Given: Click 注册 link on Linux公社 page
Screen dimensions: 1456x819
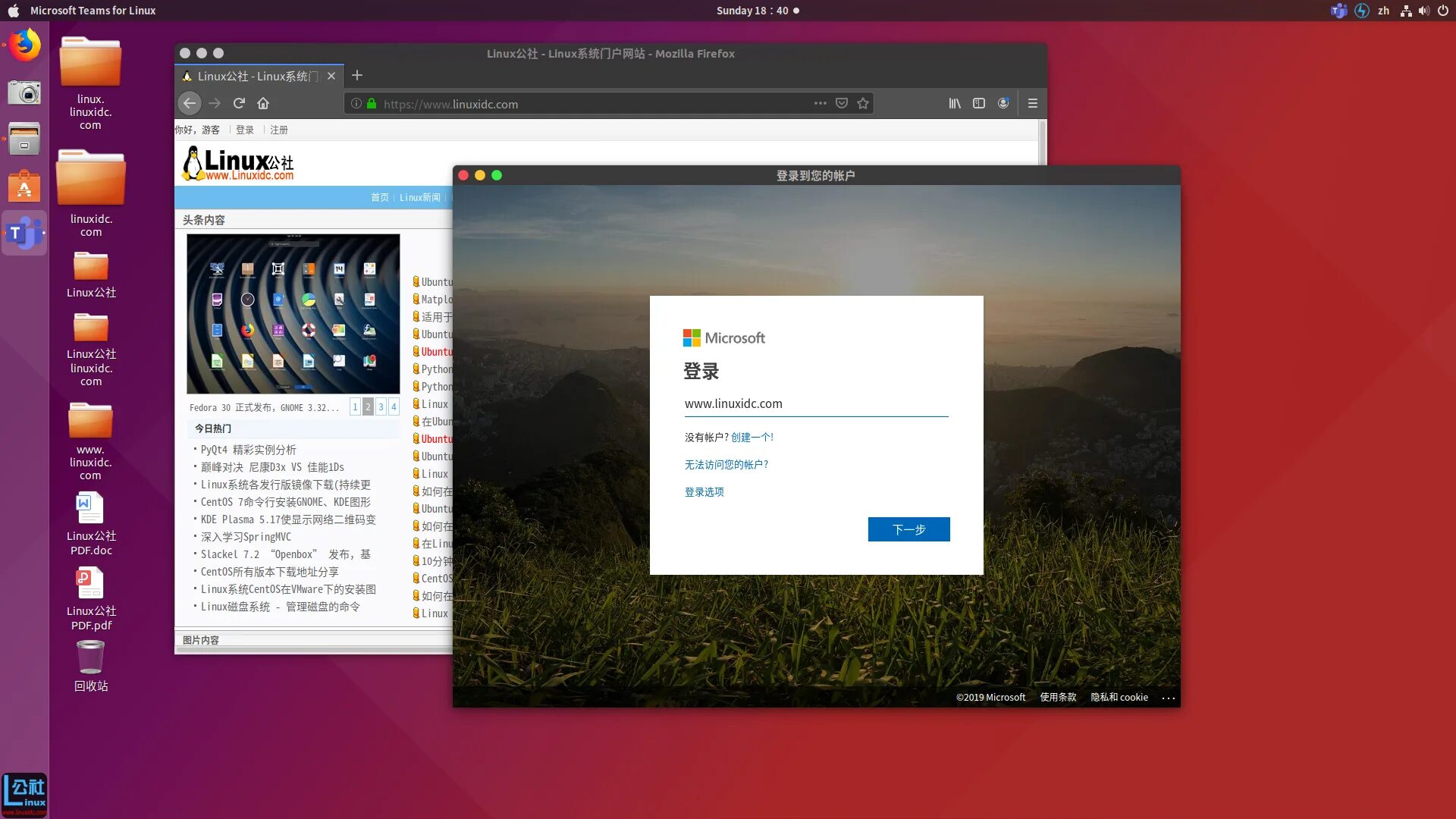Looking at the screenshot, I should tap(279, 130).
